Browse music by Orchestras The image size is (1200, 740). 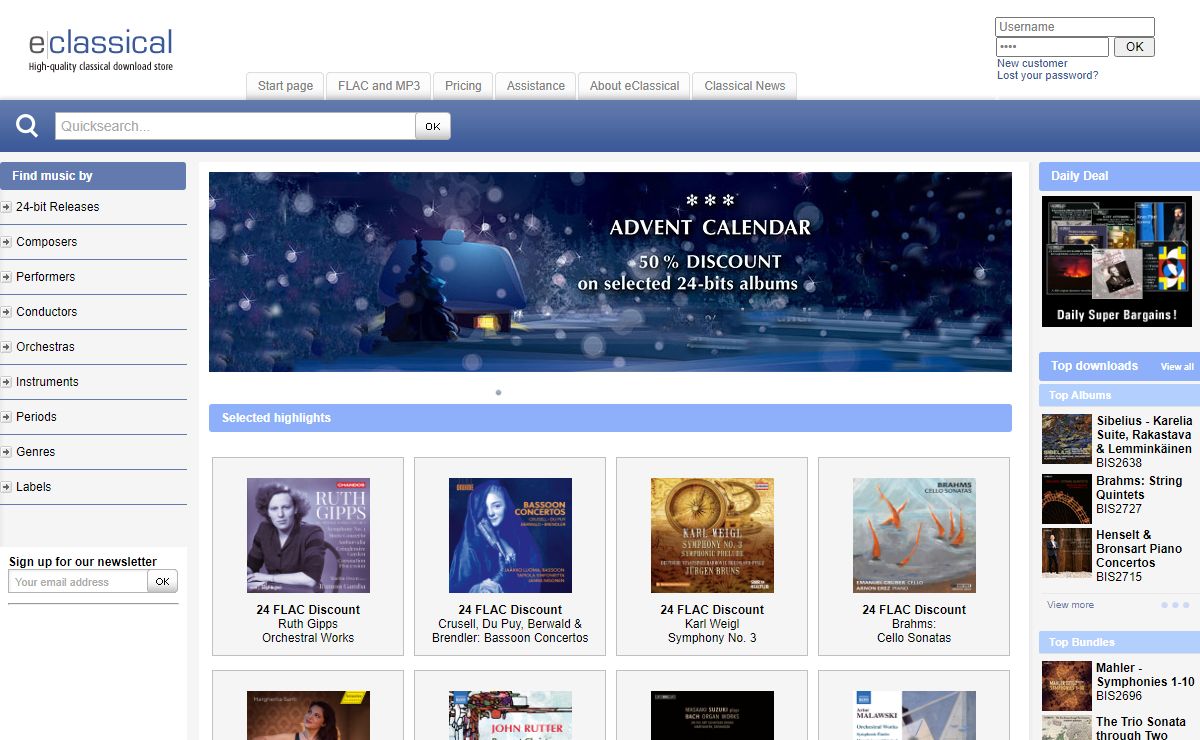point(45,347)
